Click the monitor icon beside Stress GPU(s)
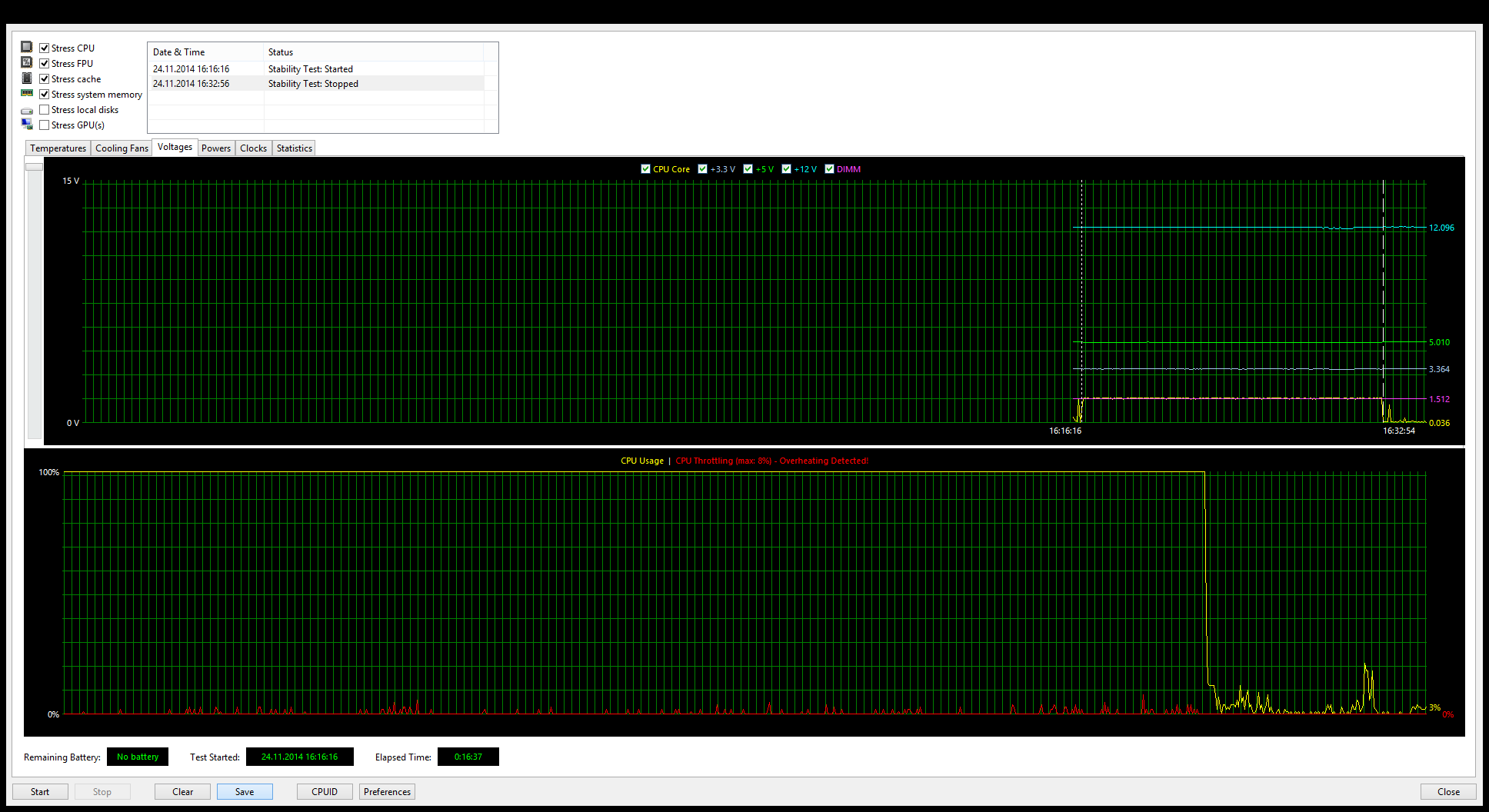 [27, 125]
